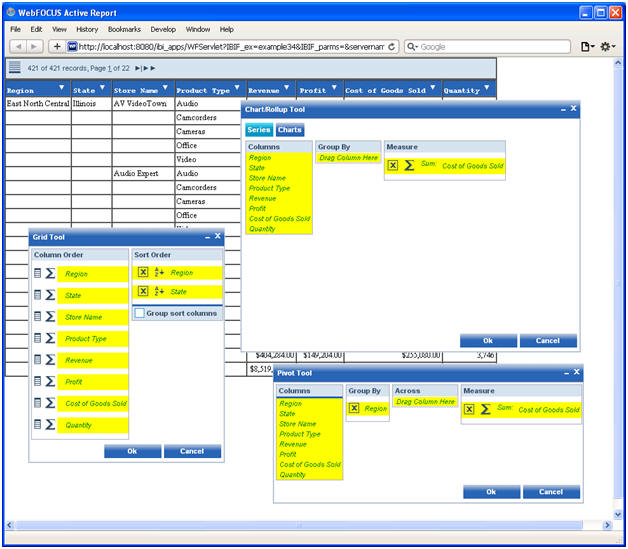Image resolution: width=628 pixels, height=549 pixels.
Task: Open the Region column header dropdown
Action: pos(61,88)
